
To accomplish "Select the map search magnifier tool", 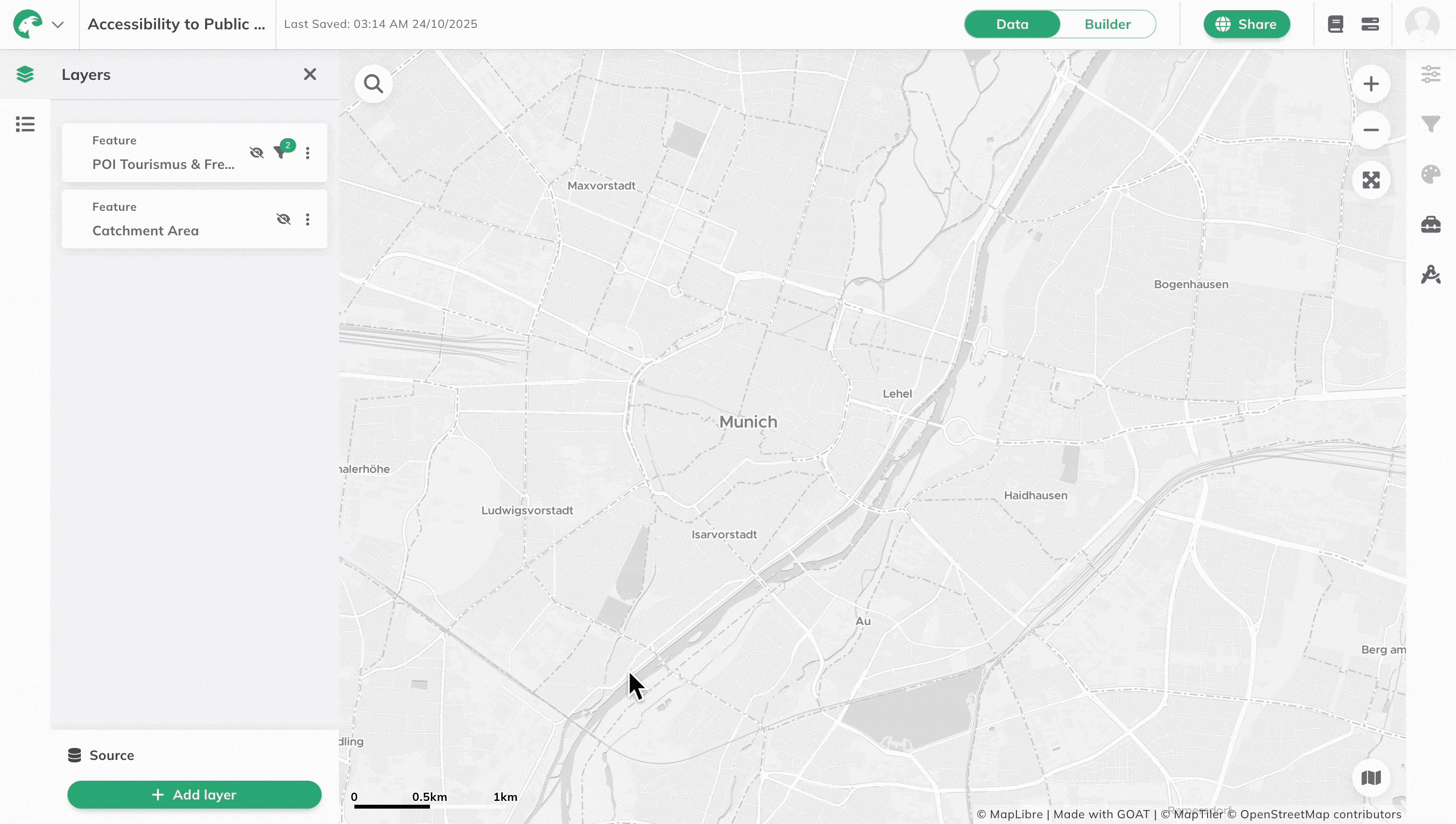I will [x=374, y=84].
